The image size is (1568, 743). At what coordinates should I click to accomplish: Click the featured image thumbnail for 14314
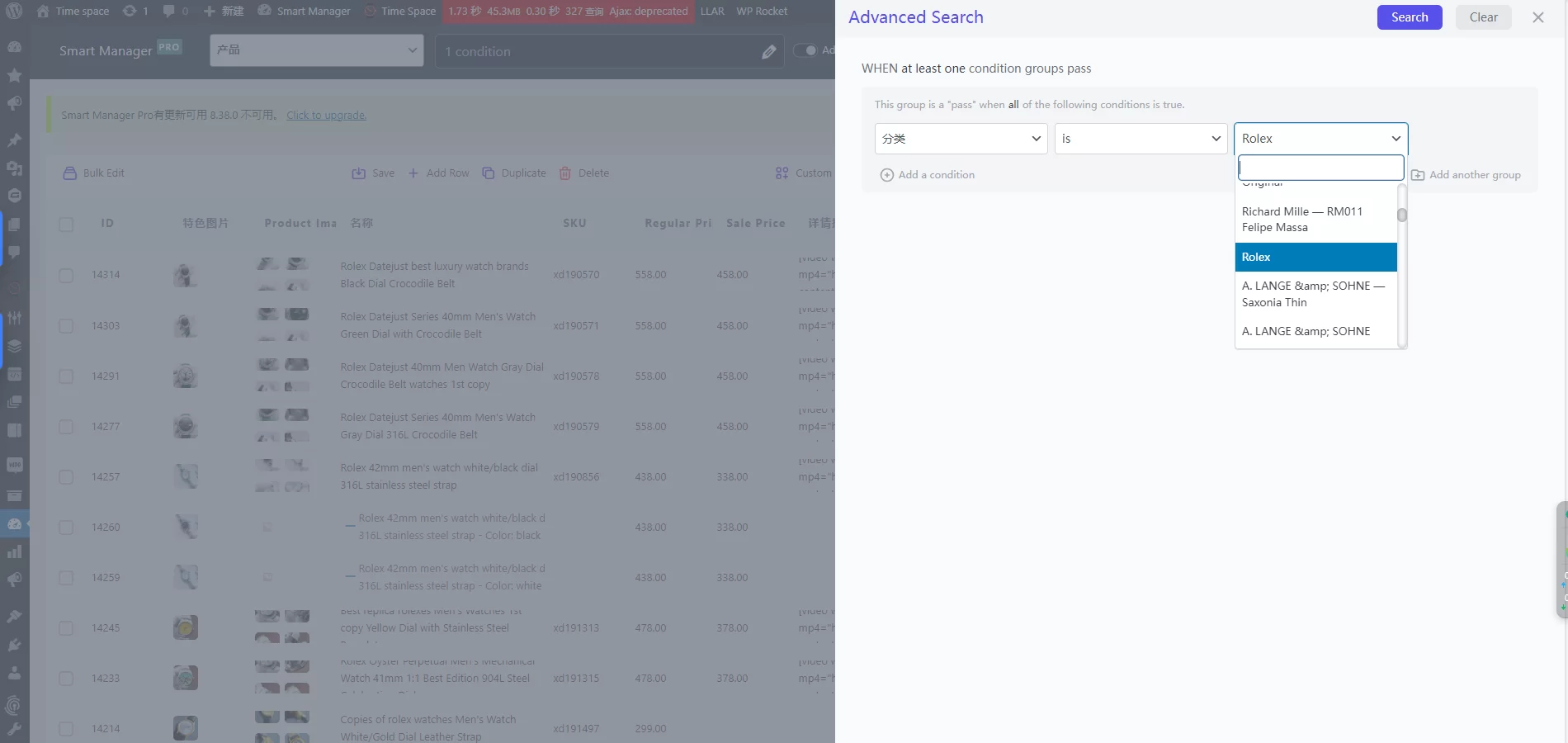185,275
